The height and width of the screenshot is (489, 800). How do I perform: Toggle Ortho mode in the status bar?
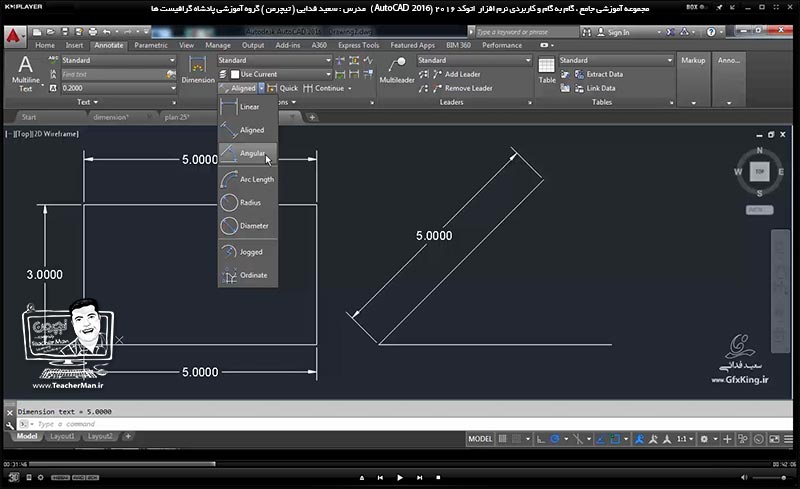541,439
